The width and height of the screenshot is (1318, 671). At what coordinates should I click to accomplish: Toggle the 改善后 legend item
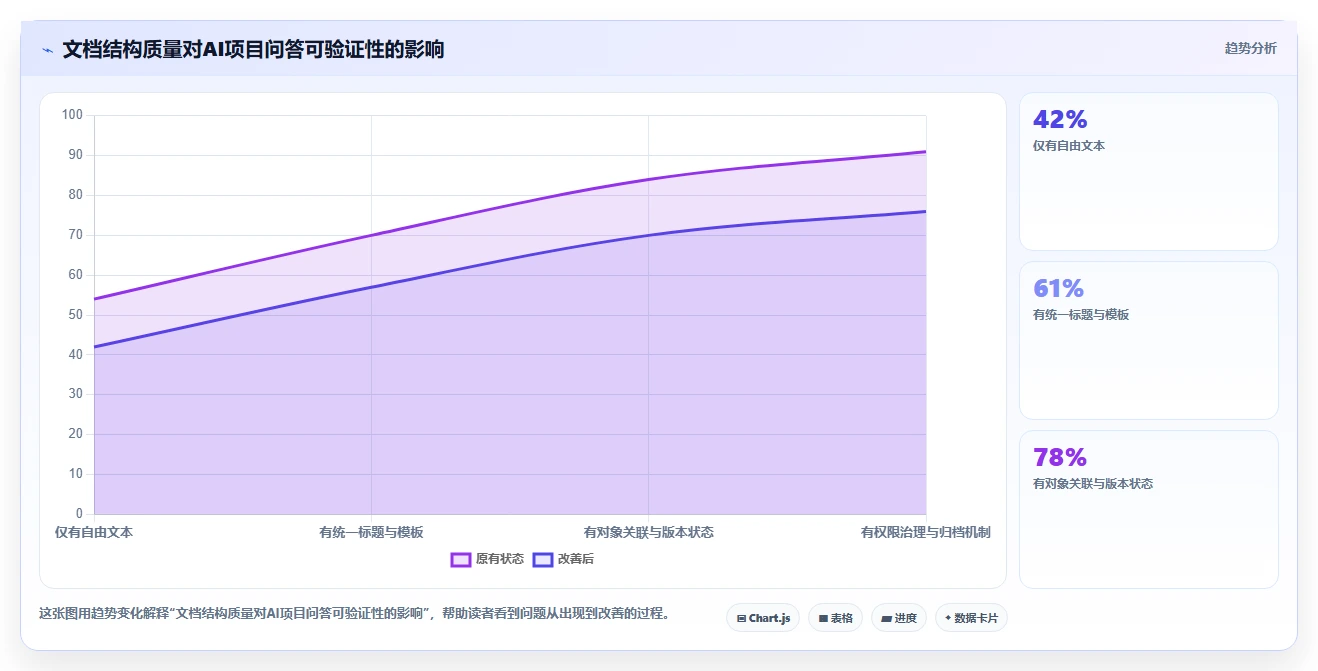563,559
